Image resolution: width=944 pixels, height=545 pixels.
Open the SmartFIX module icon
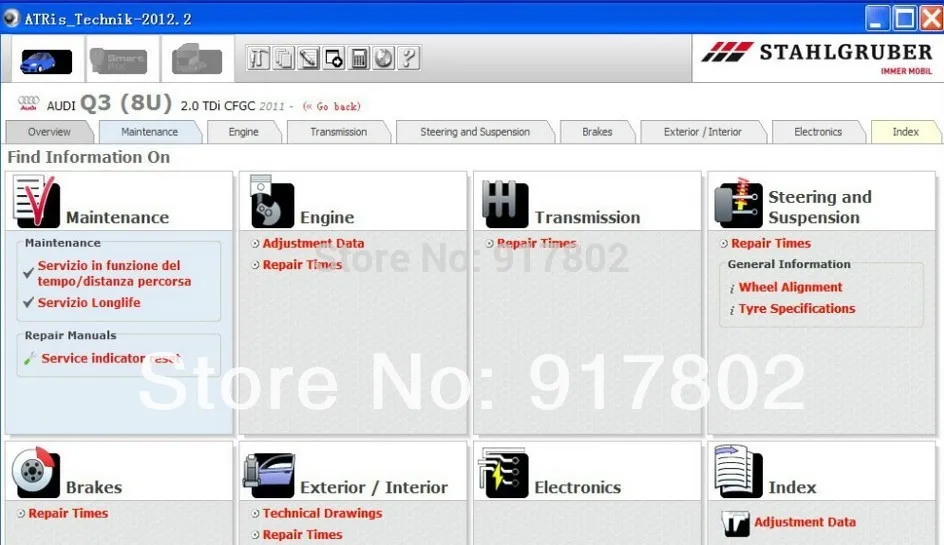[119, 61]
